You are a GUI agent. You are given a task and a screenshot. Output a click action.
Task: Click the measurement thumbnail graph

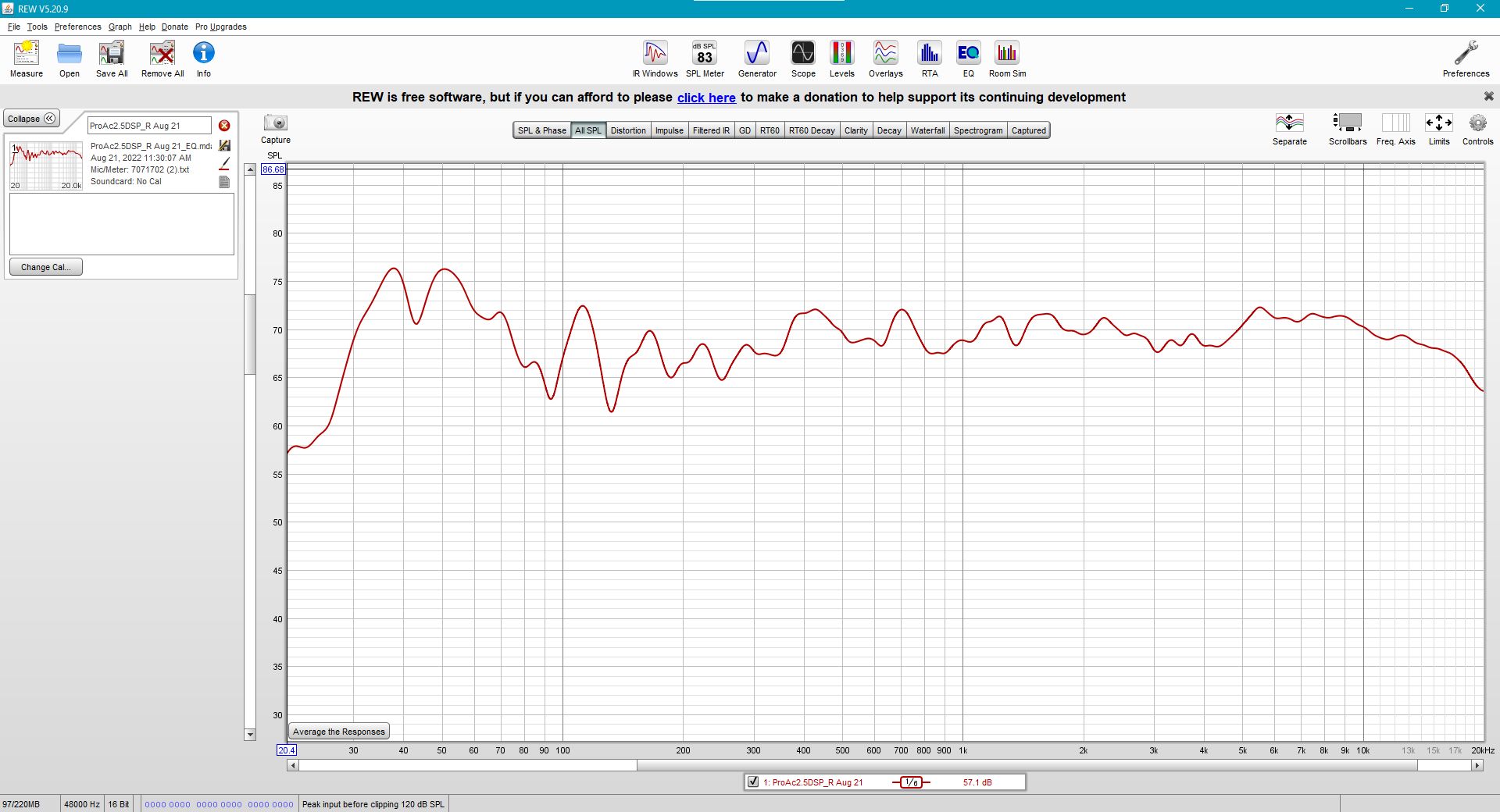click(x=46, y=166)
